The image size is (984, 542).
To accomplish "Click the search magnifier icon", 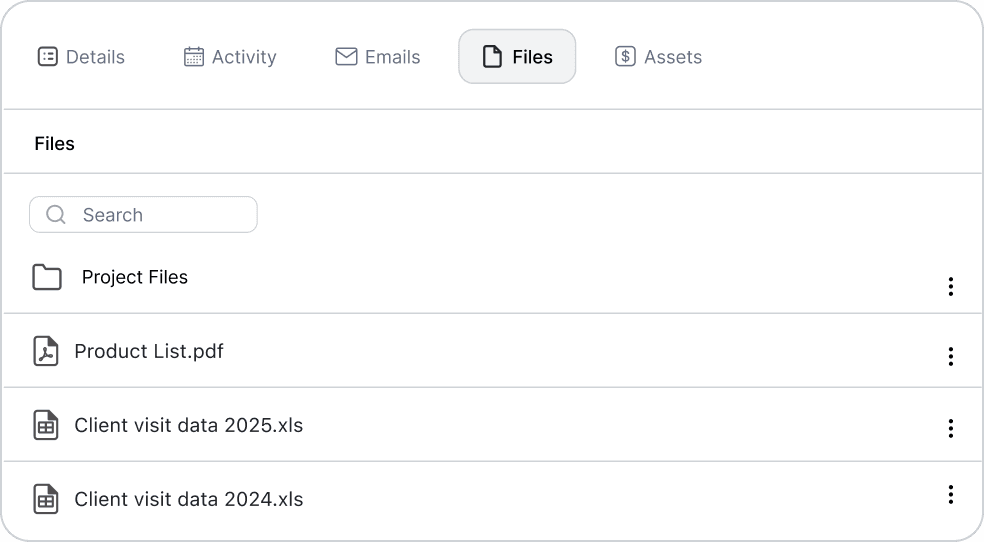I will [56, 215].
